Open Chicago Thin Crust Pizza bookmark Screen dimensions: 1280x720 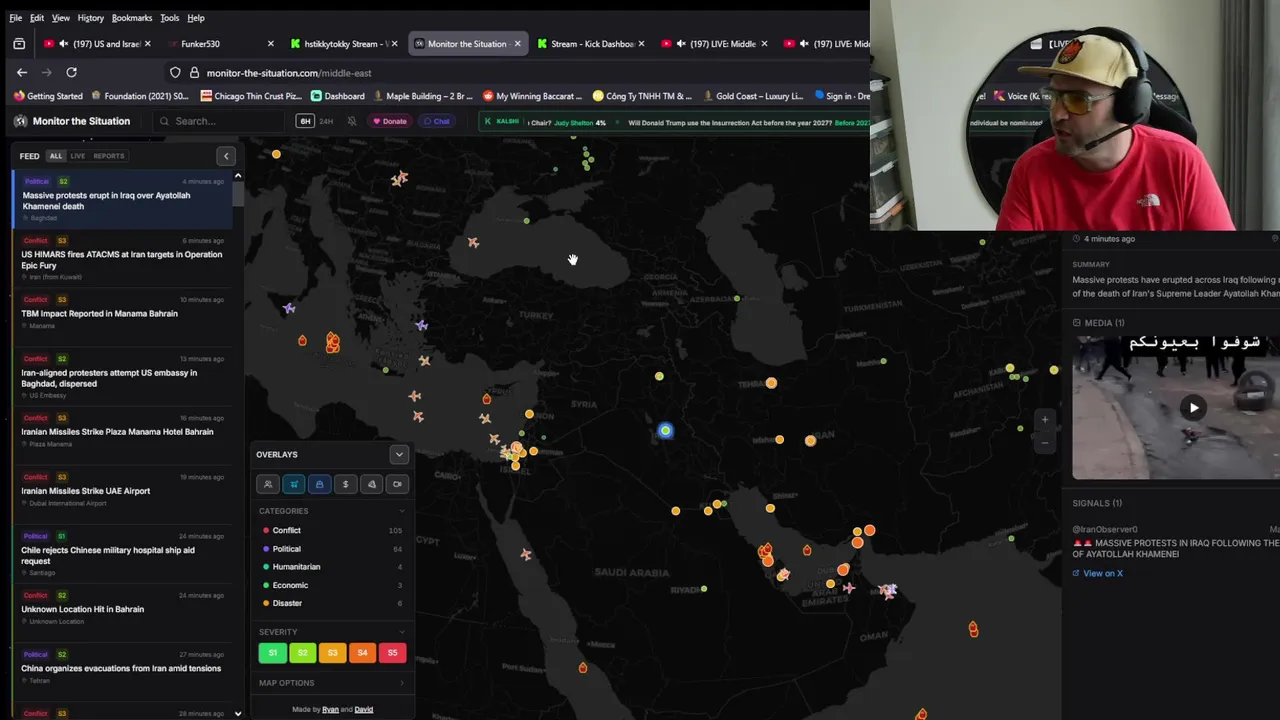click(251, 96)
